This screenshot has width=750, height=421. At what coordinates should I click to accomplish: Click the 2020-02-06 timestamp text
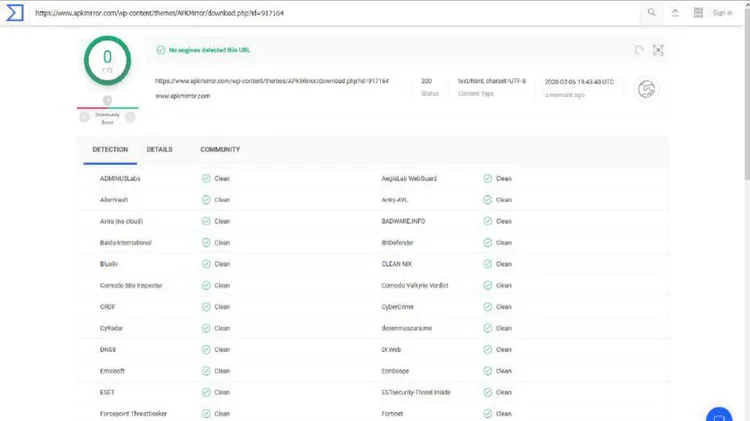tap(579, 82)
